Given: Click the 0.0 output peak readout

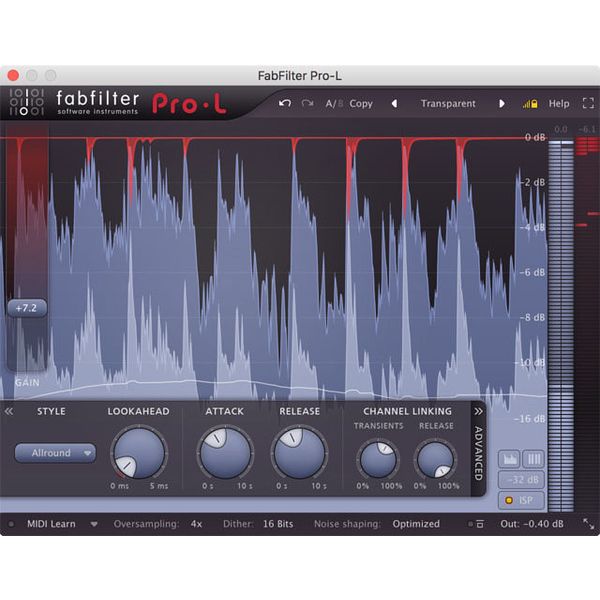Looking at the screenshot, I should (561, 129).
